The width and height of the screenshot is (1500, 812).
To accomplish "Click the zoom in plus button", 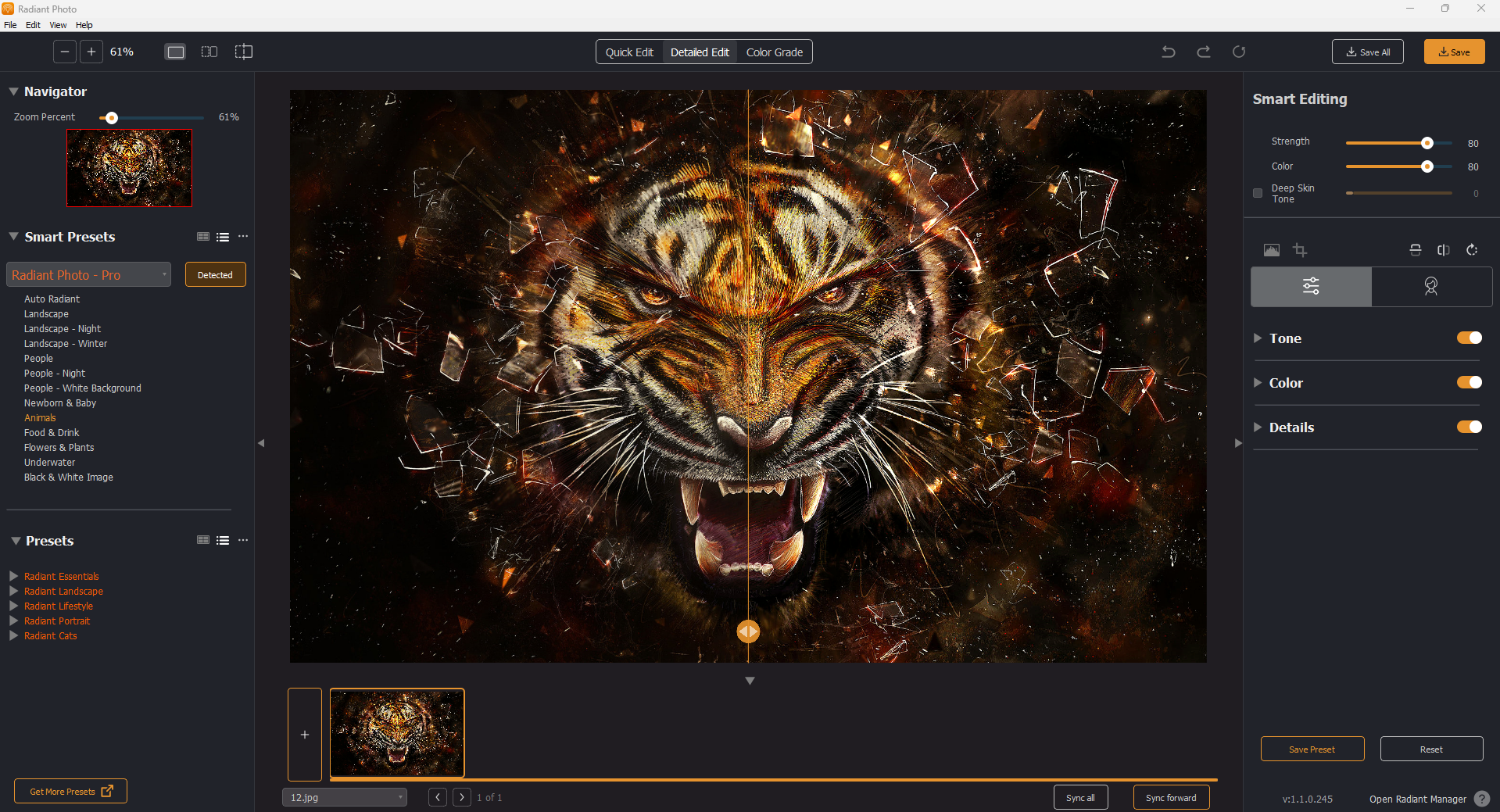I will click(x=91, y=52).
